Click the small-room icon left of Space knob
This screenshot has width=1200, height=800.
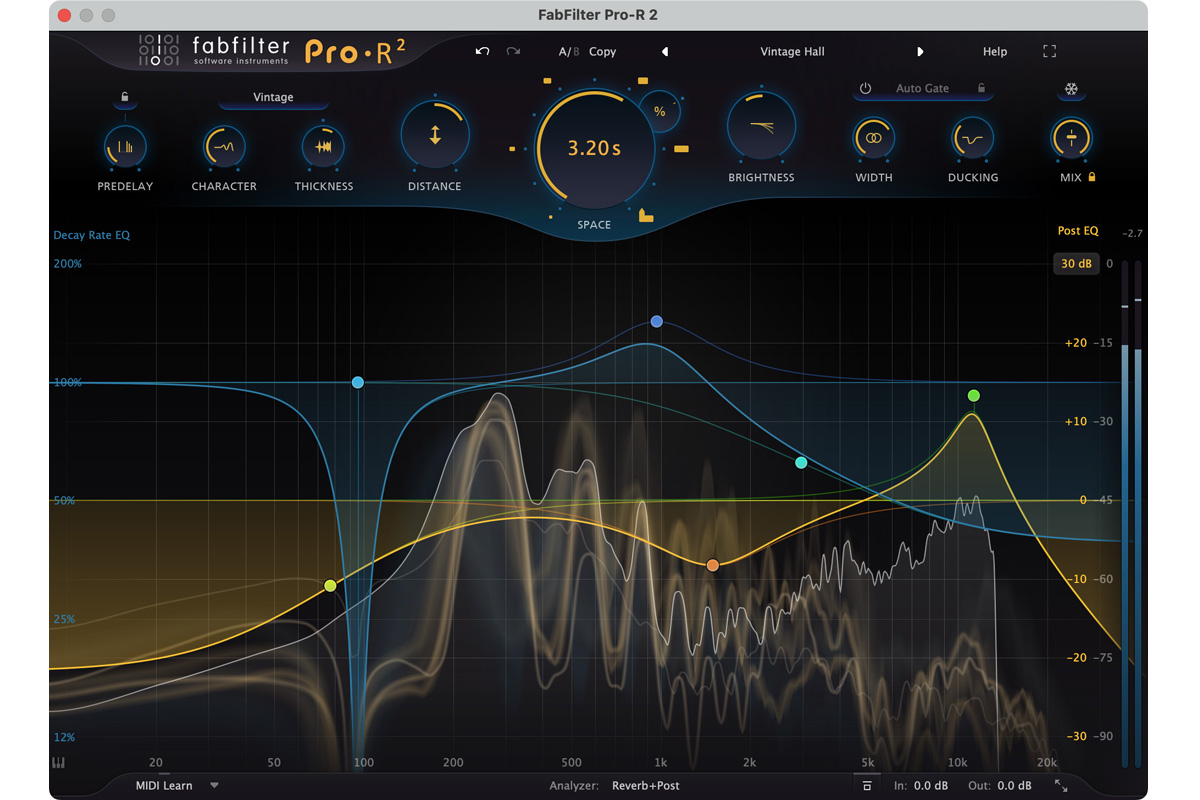tap(512, 149)
